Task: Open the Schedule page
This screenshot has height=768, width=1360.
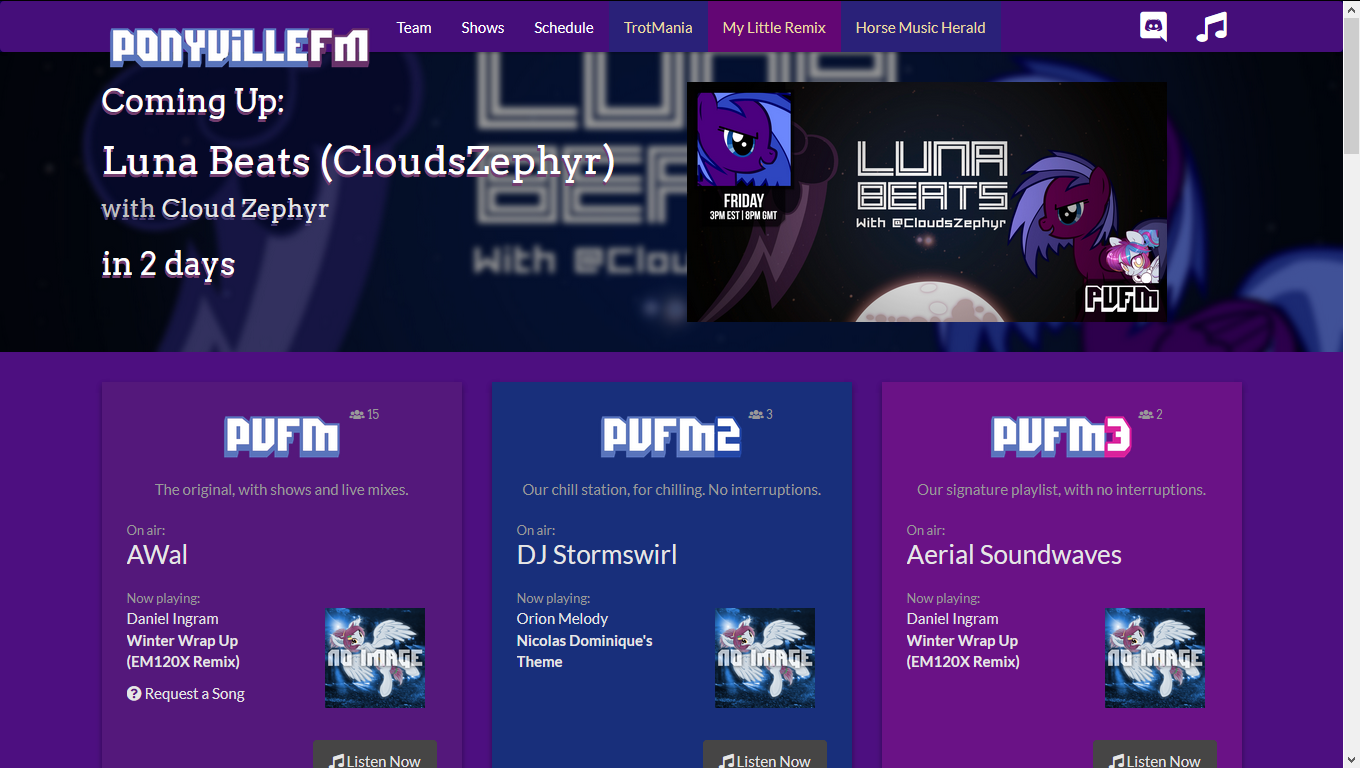Action: [x=564, y=27]
